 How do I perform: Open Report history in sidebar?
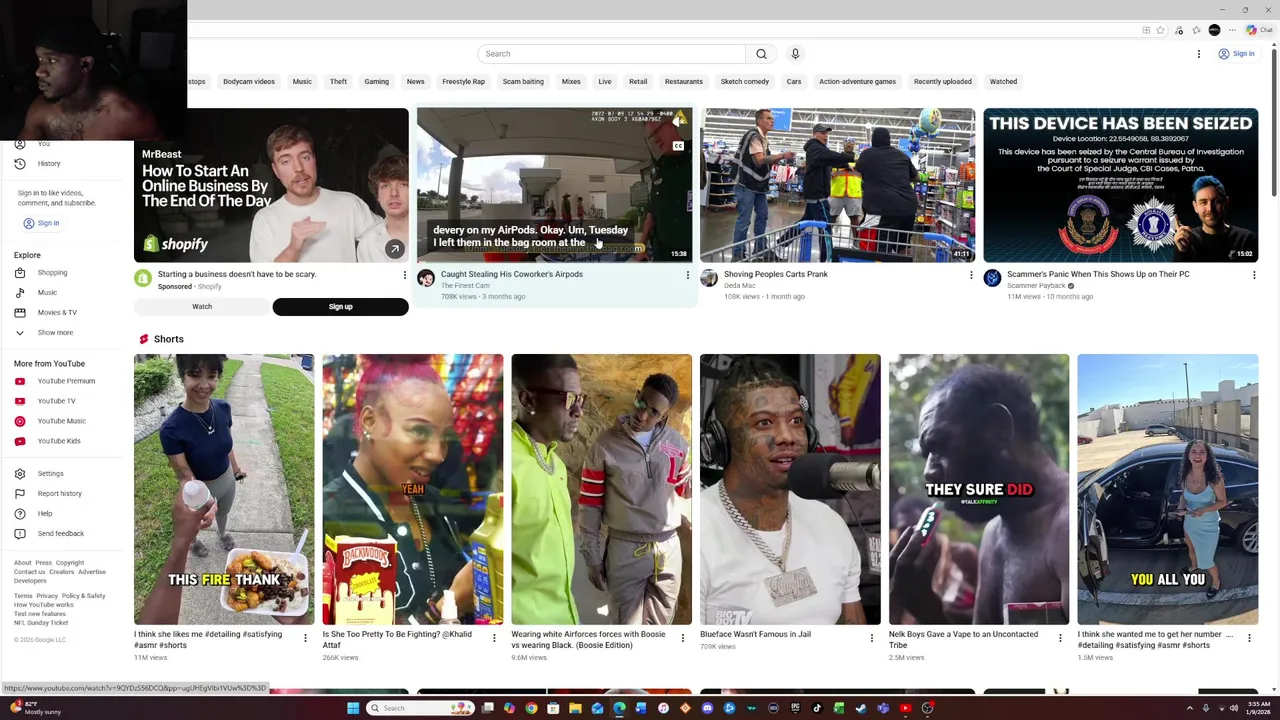pyautogui.click(x=59, y=493)
